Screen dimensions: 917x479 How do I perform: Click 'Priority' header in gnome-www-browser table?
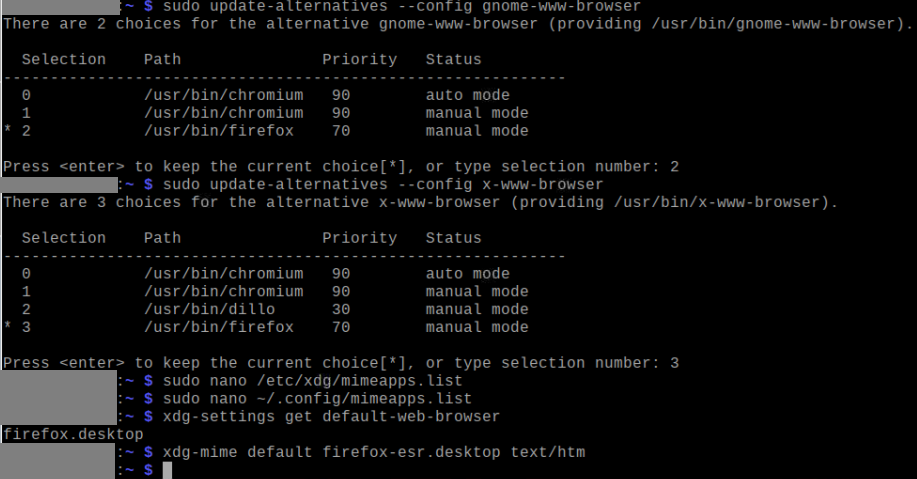tap(359, 60)
